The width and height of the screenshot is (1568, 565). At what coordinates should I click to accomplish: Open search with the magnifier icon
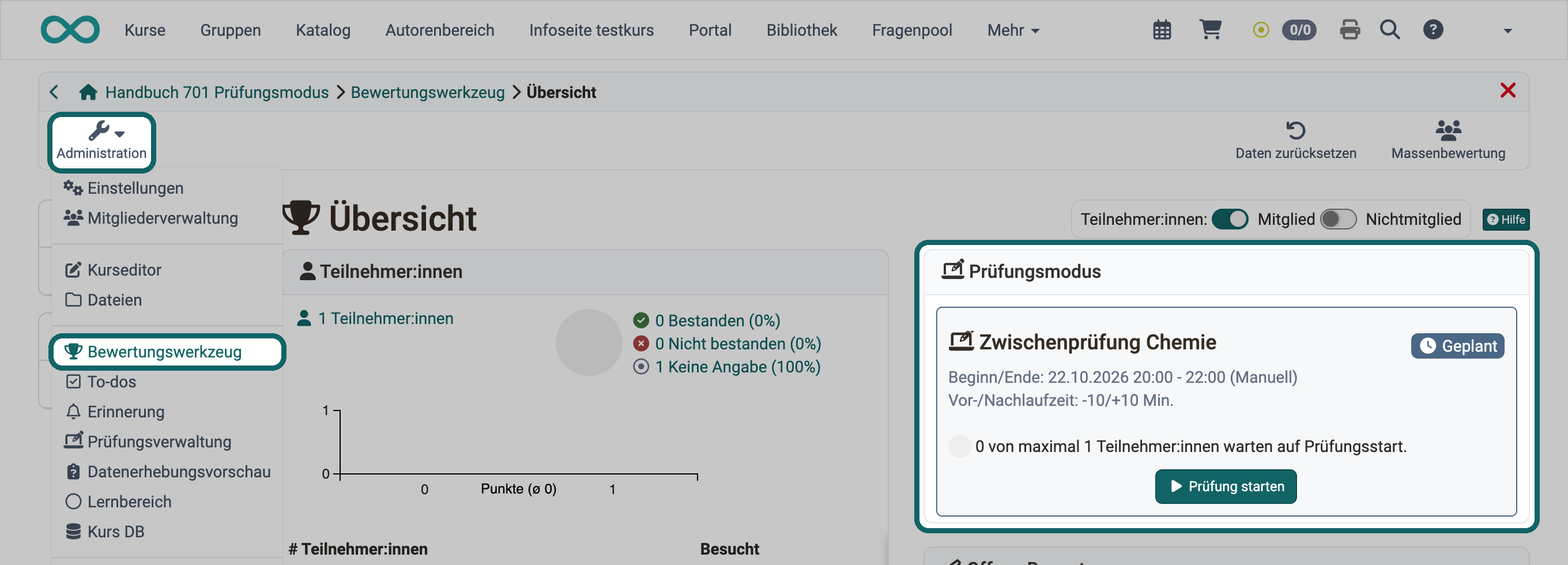pyautogui.click(x=1390, y=30)
